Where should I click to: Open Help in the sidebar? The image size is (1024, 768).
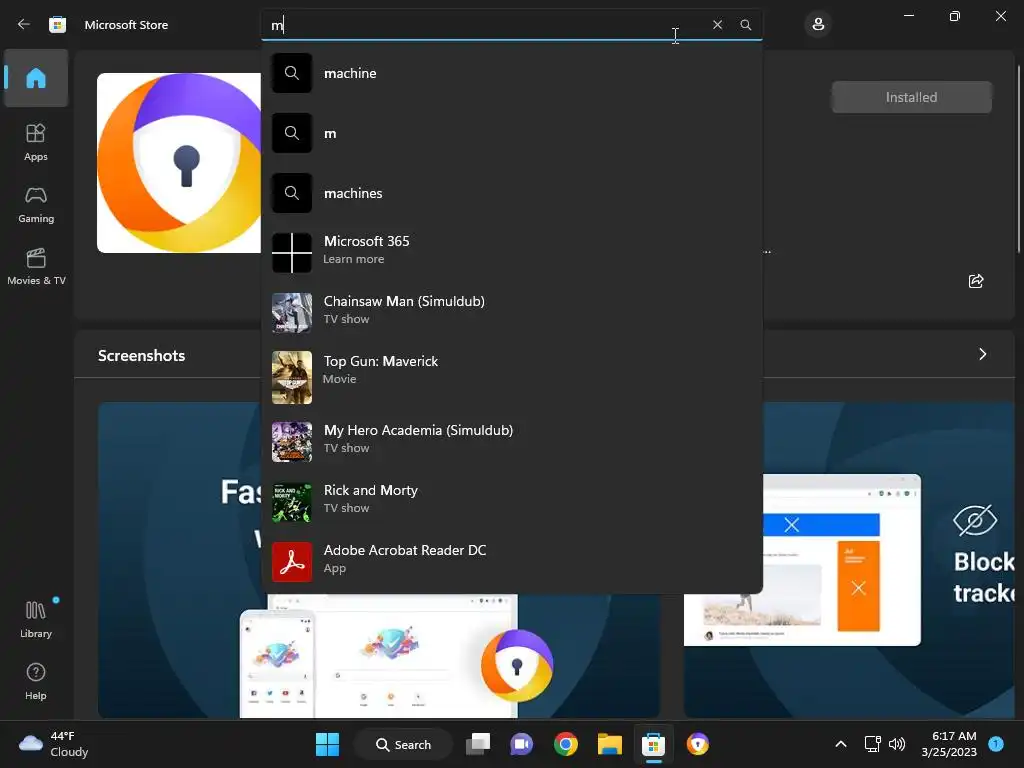pyautogui.click(x=36, y=681)
